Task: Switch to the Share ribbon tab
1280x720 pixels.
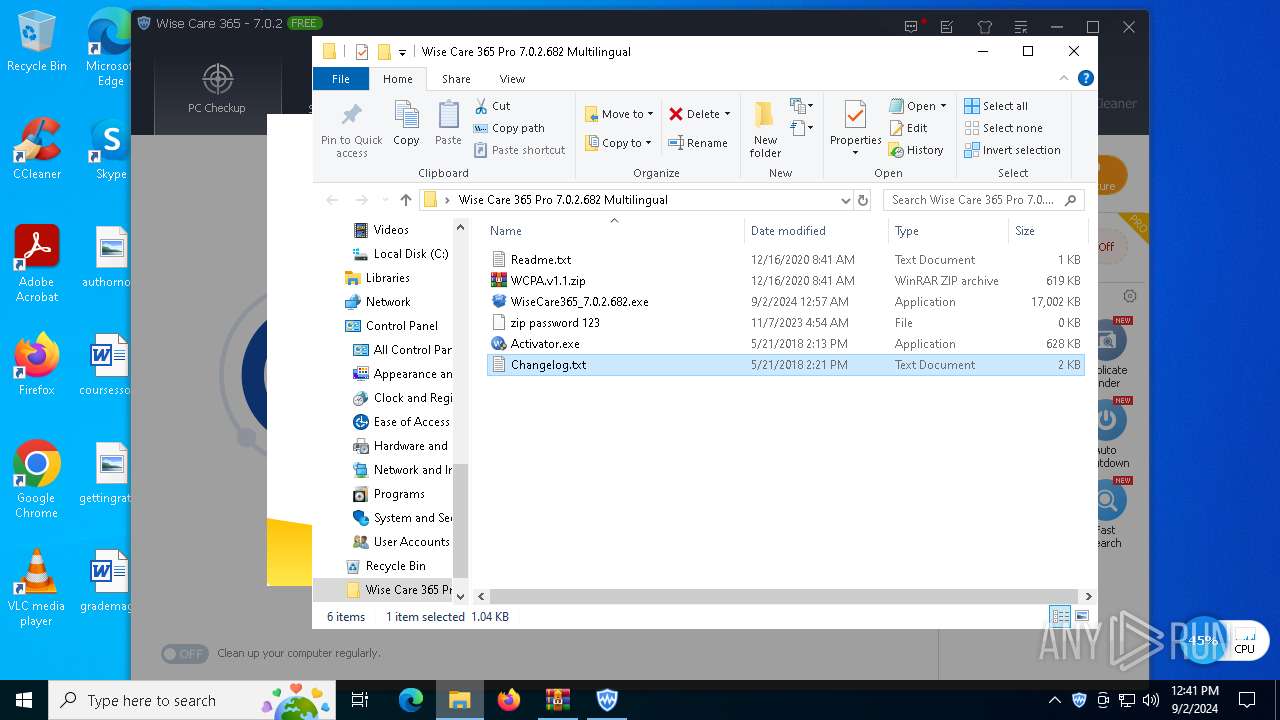Action: [456, 79]
